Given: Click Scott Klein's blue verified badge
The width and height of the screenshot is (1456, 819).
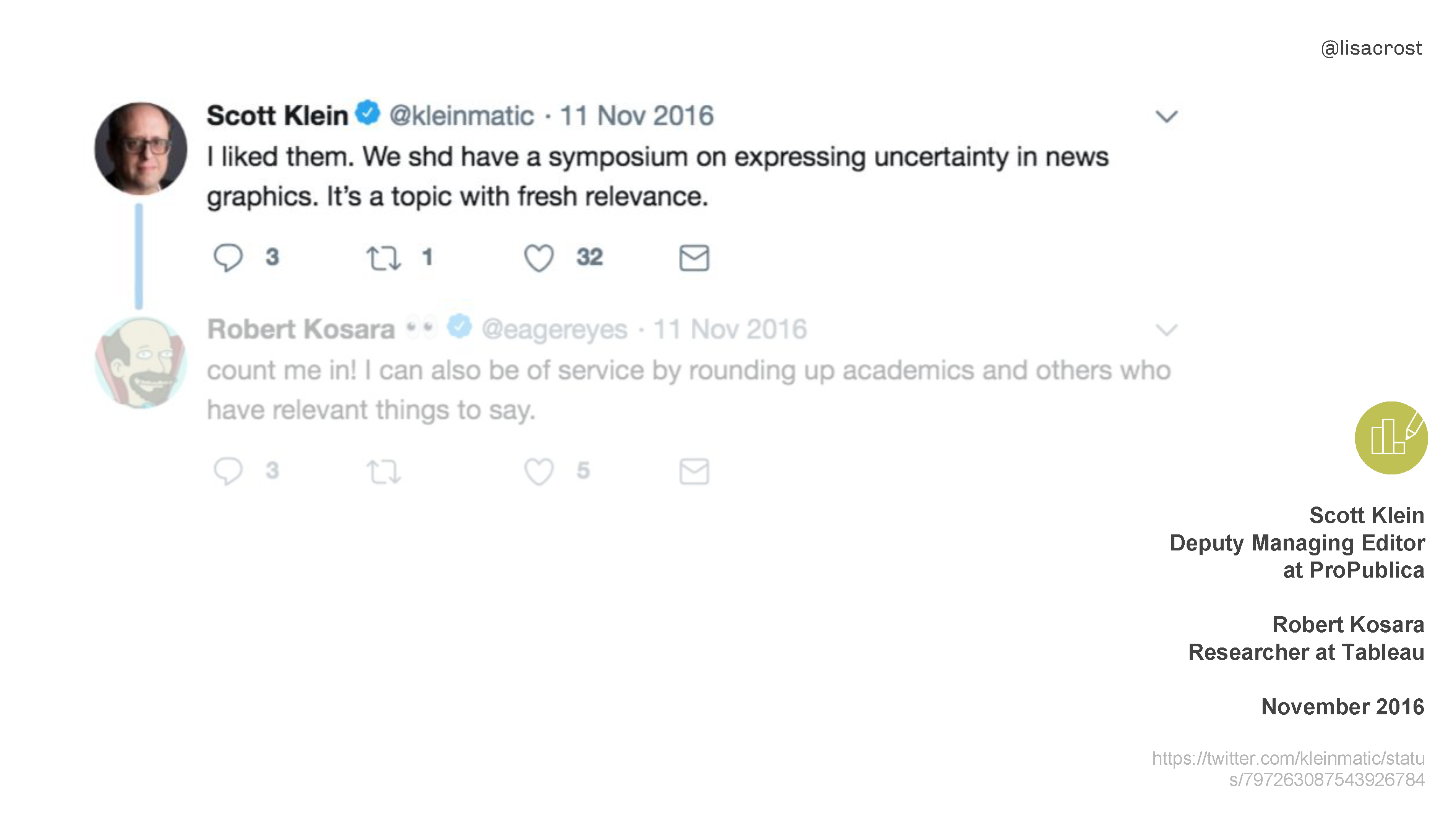Looking at the screenshot, I should [367, 112].
